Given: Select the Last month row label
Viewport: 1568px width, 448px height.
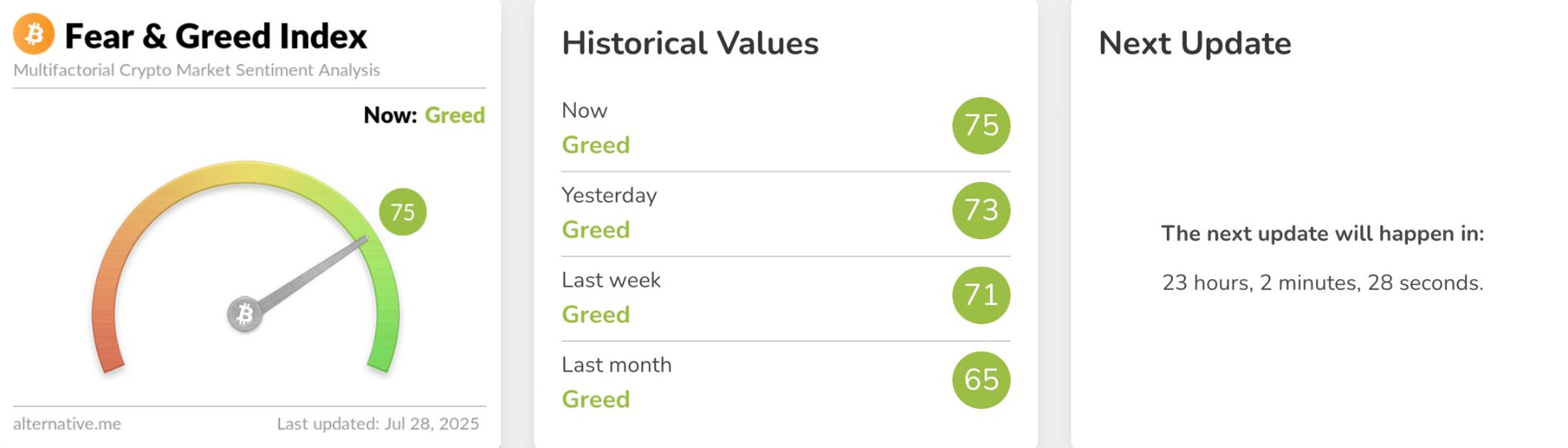Looking at the screenshot, I should tap(617, 365).
